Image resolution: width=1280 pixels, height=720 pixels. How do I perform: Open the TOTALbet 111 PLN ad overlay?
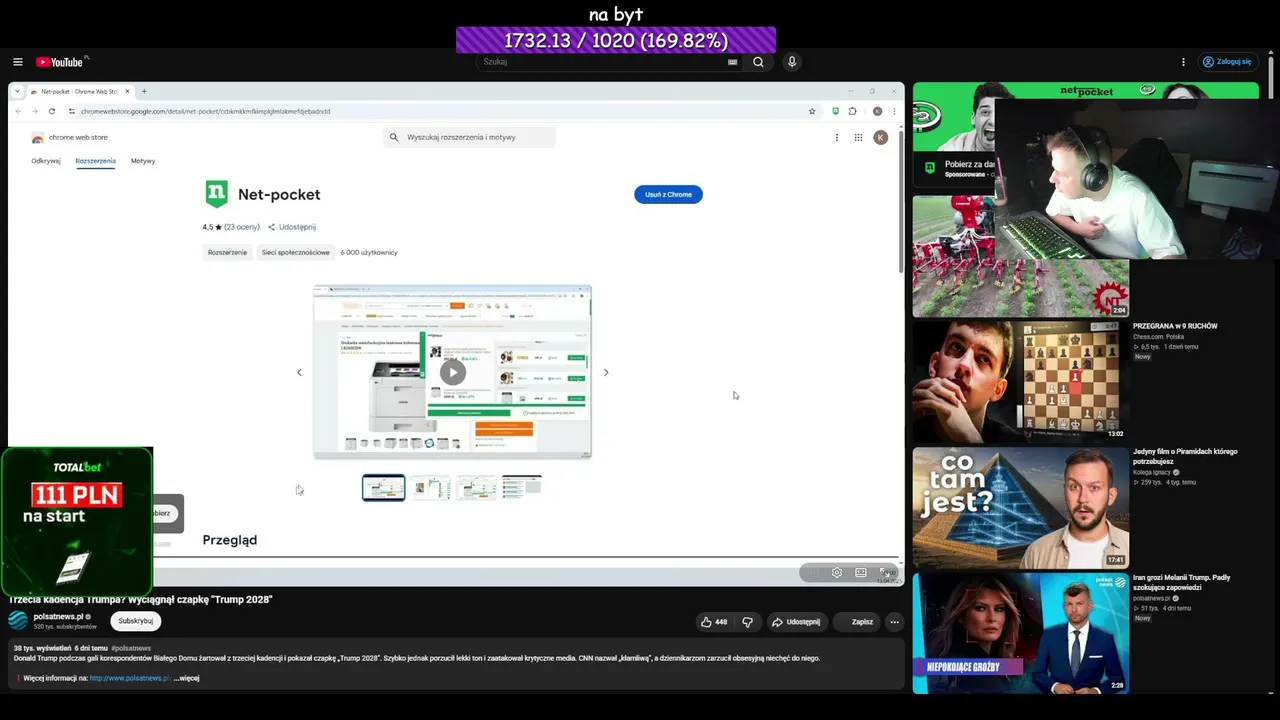(x=77, y=521)
